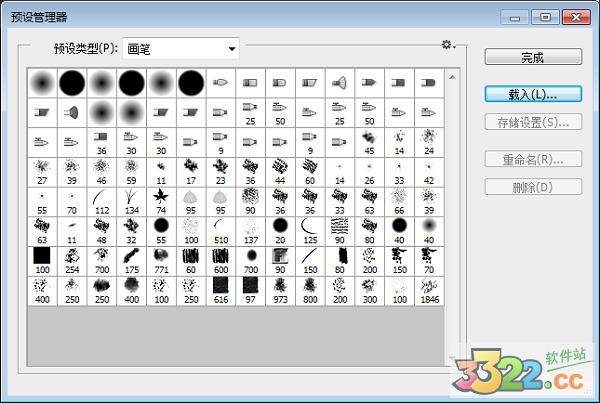Choose the 973 brush preset
Image resolution: width=600 pixels, height=403 pixels.
coord(281,291)
